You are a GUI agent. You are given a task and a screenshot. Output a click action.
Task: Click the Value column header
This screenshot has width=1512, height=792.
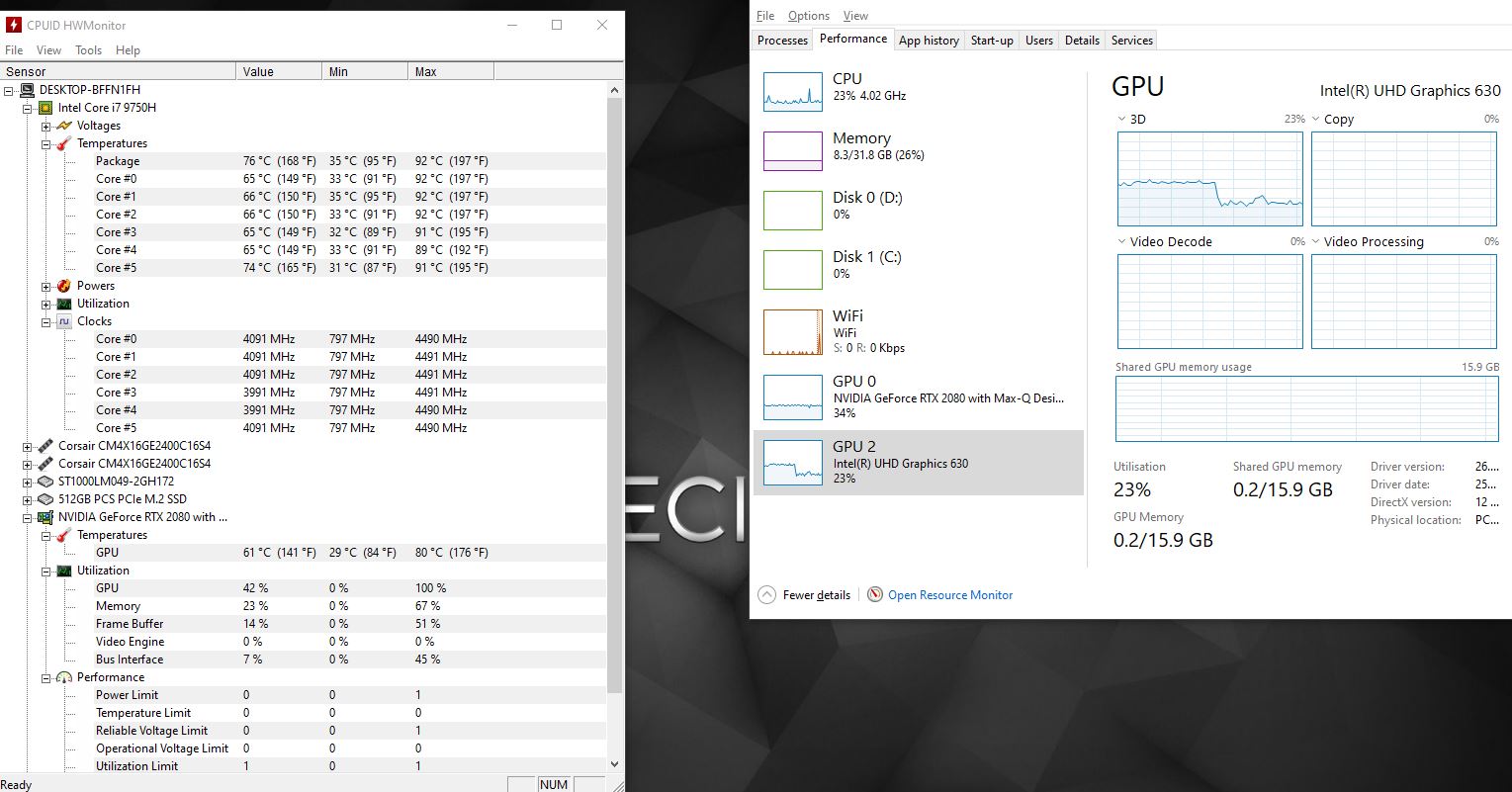coord(280,71)
